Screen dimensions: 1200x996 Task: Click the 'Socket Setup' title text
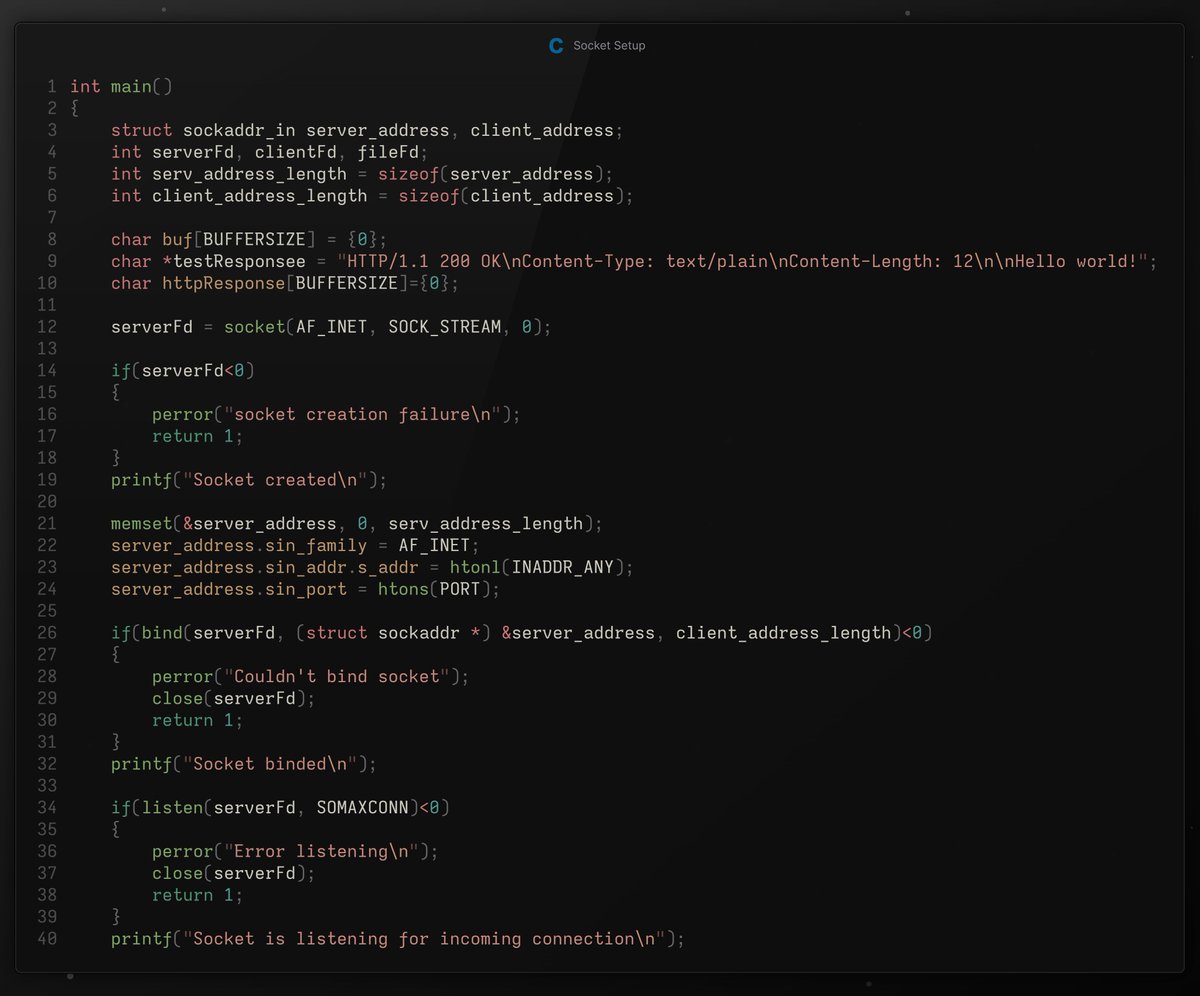tap(609, 45)
